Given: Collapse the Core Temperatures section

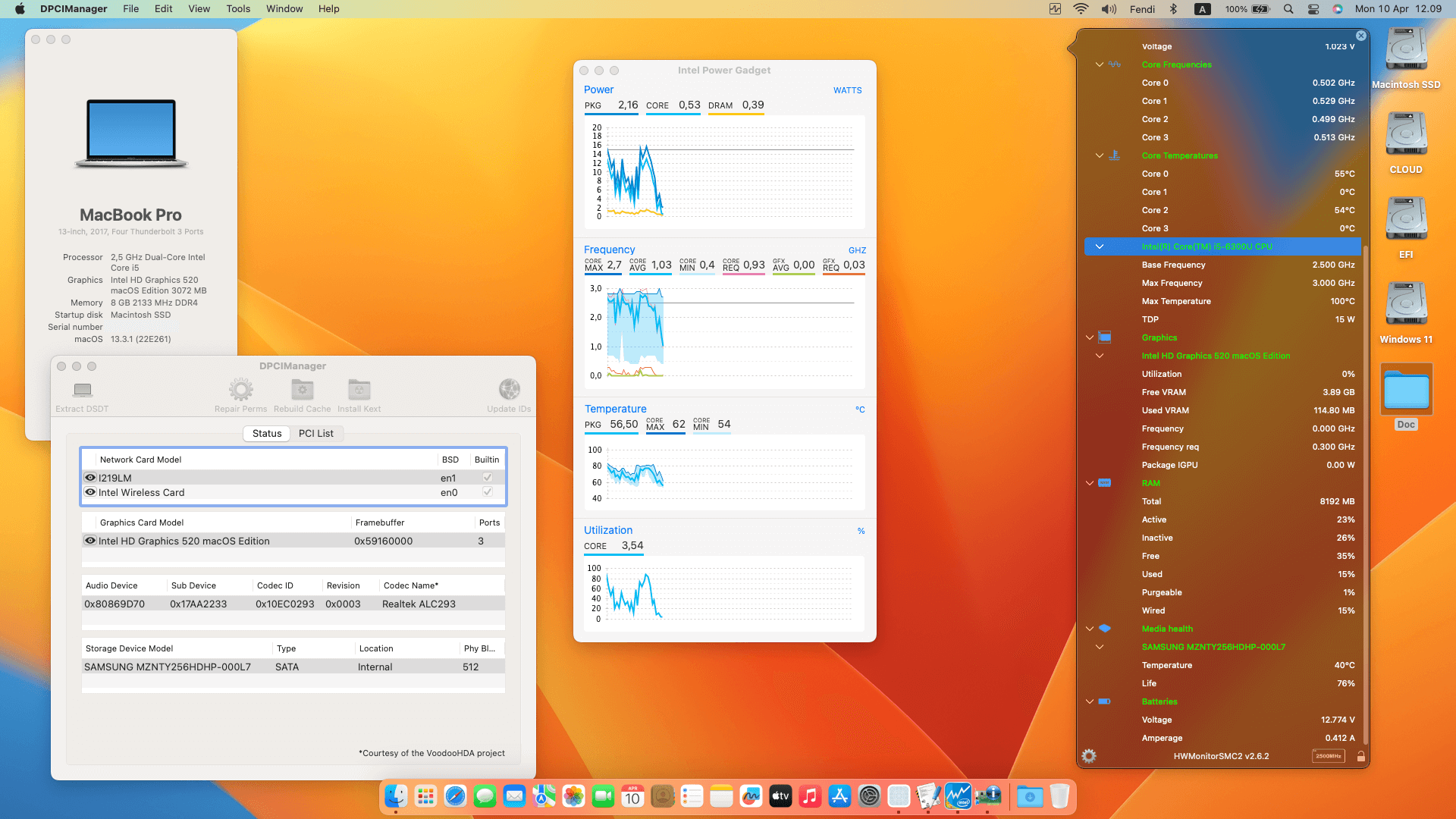Looking at the screenshot, I should coord(1099,155).
